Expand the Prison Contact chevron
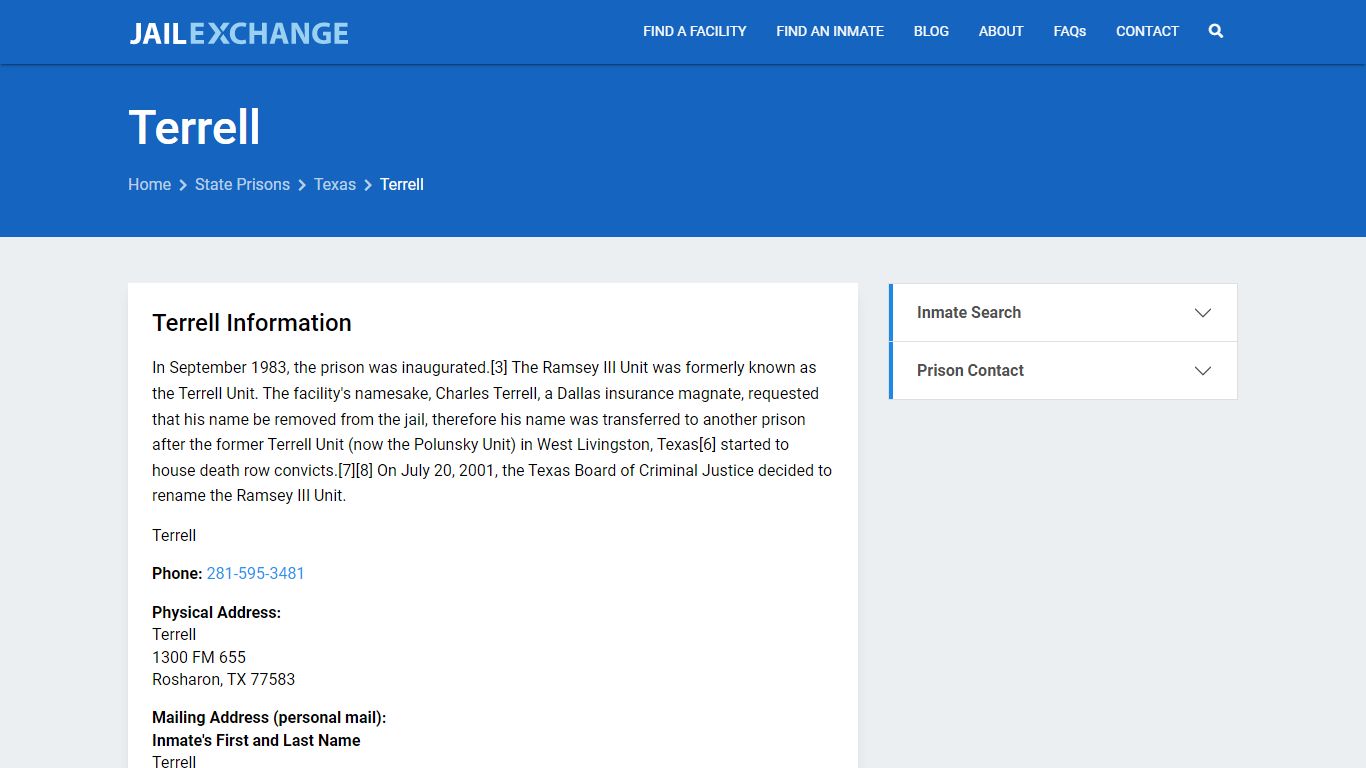The image size is (1366, 768). click(x=1203, y=371)
